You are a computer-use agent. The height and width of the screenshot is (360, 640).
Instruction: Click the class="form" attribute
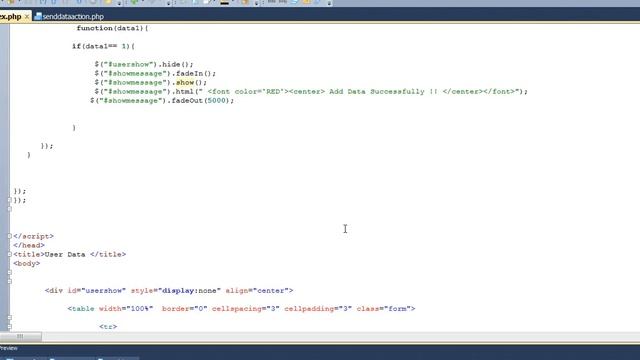tap(384, 309)
